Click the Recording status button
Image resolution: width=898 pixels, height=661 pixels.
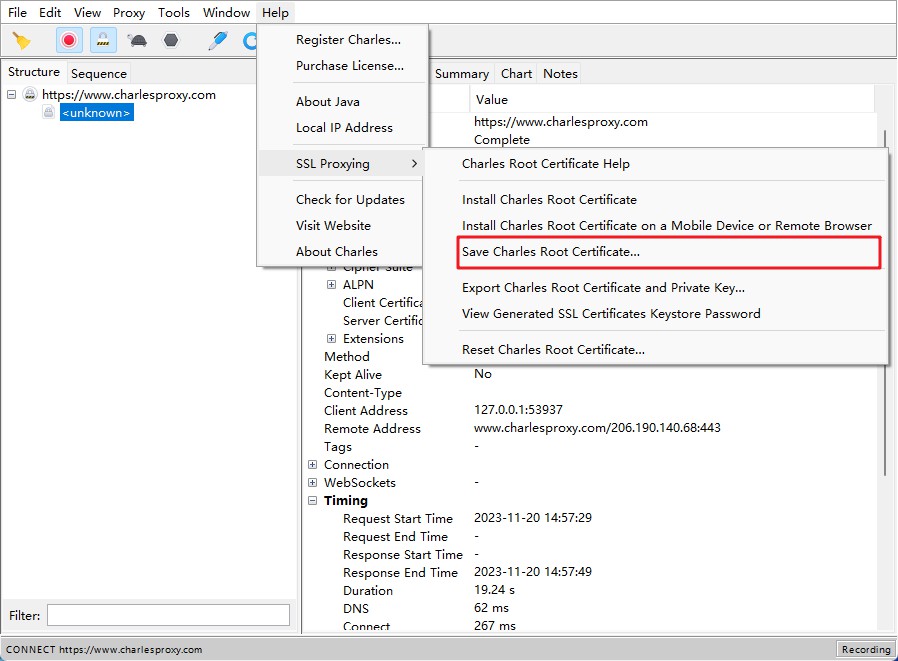tap(866, 649)
